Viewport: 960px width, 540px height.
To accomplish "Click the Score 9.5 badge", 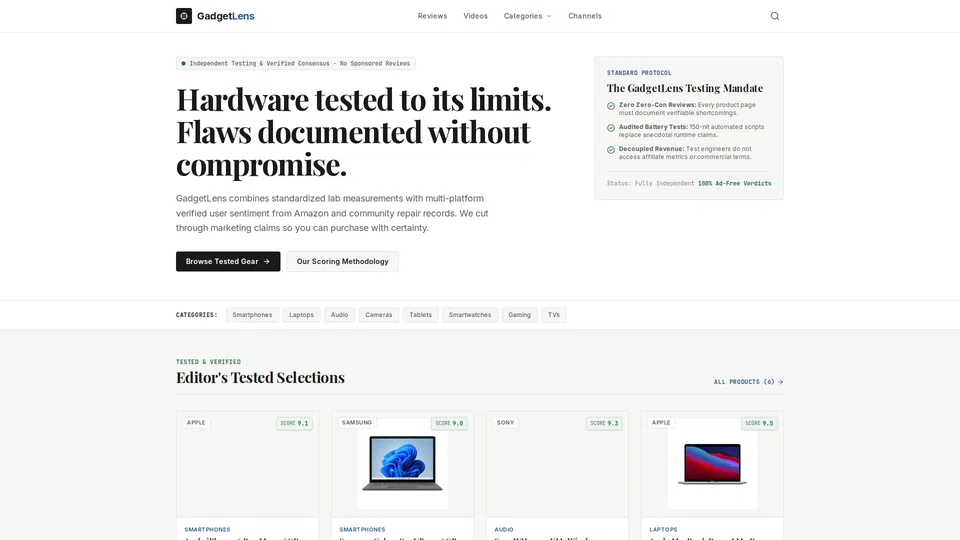I will (x=759, y=423).
